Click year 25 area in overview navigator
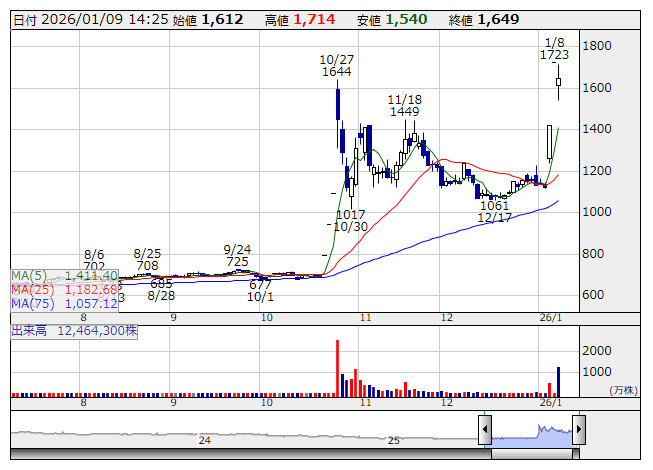This screenshot has height=470, width=653. coord(393,440)
